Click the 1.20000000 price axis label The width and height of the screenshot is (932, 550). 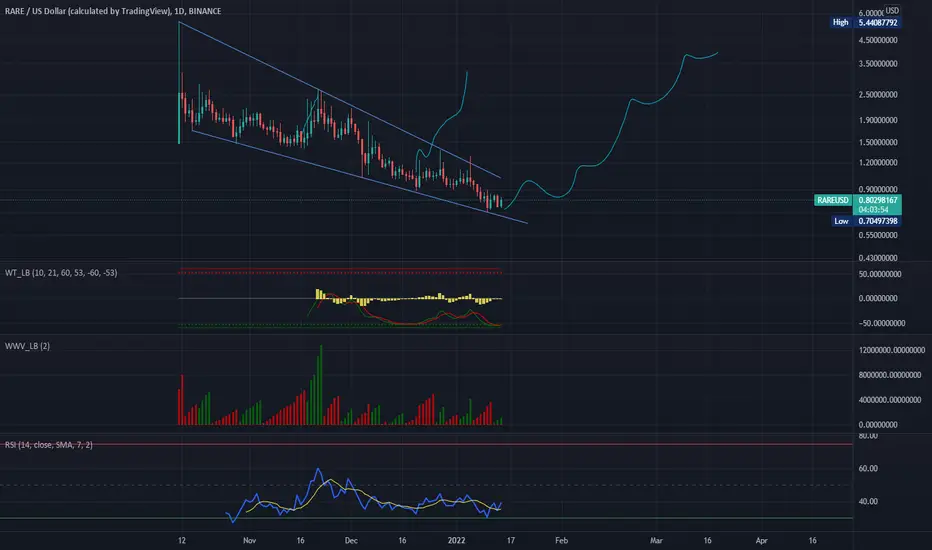coord(877,163)
